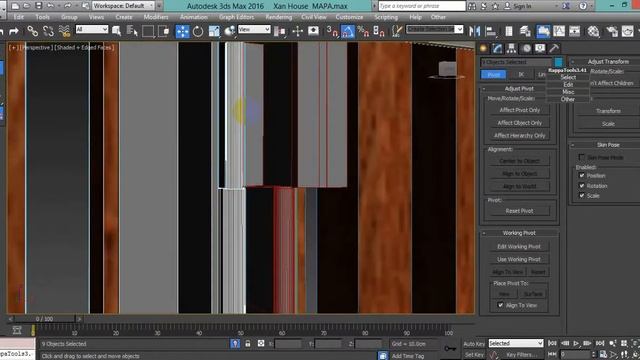The height and width of the screenshot is (360, 640).
Task: Open the Create command panel tab
Action: pyautogui.click(x=483, y=48)
